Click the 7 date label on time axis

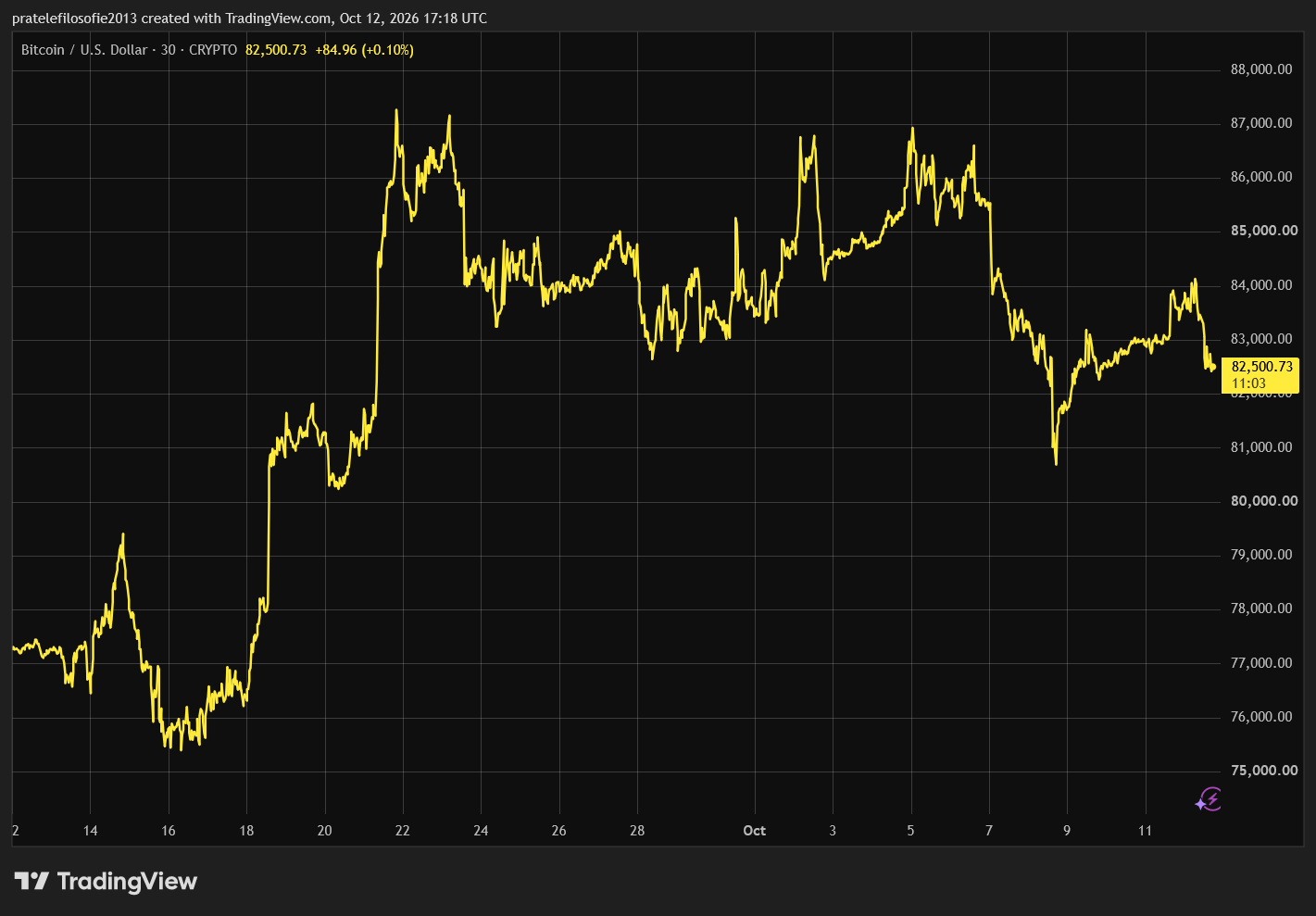pyautogui.click(x=989, y=831)
